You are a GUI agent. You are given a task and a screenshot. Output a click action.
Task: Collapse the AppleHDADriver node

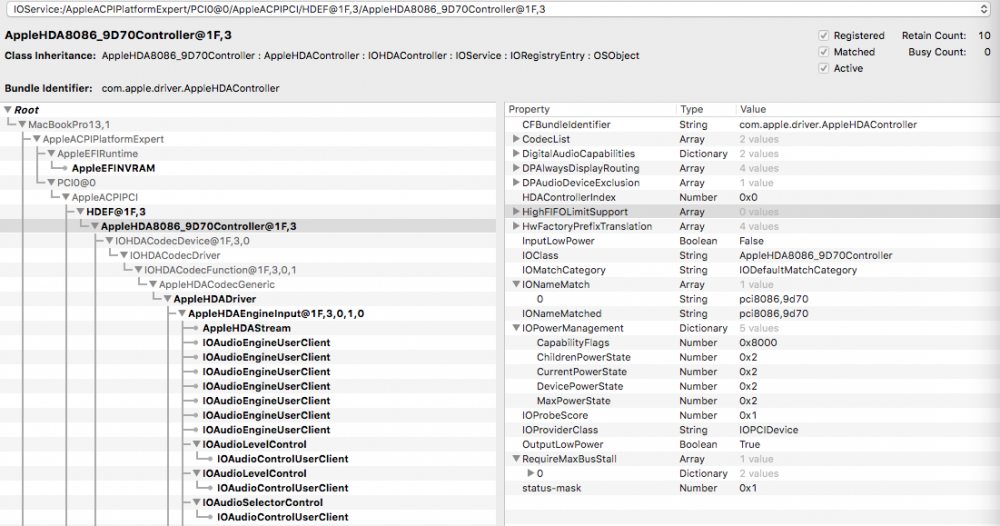[168, 299]
